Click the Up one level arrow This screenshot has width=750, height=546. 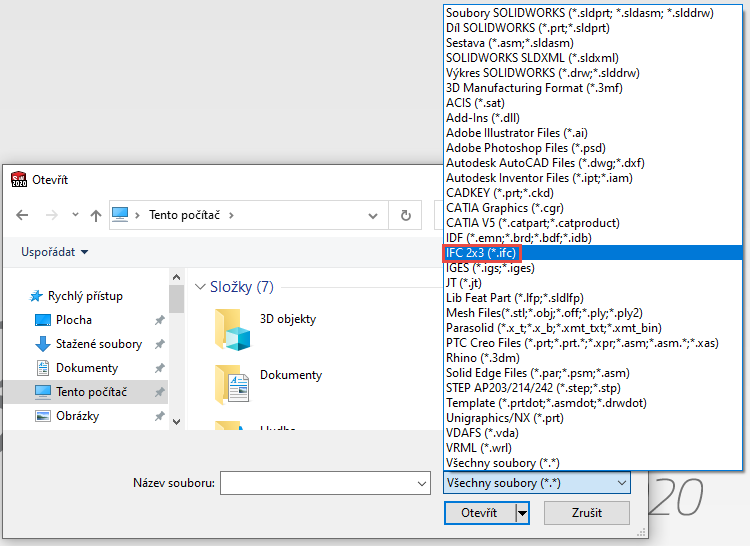click(x=96, y=215)
